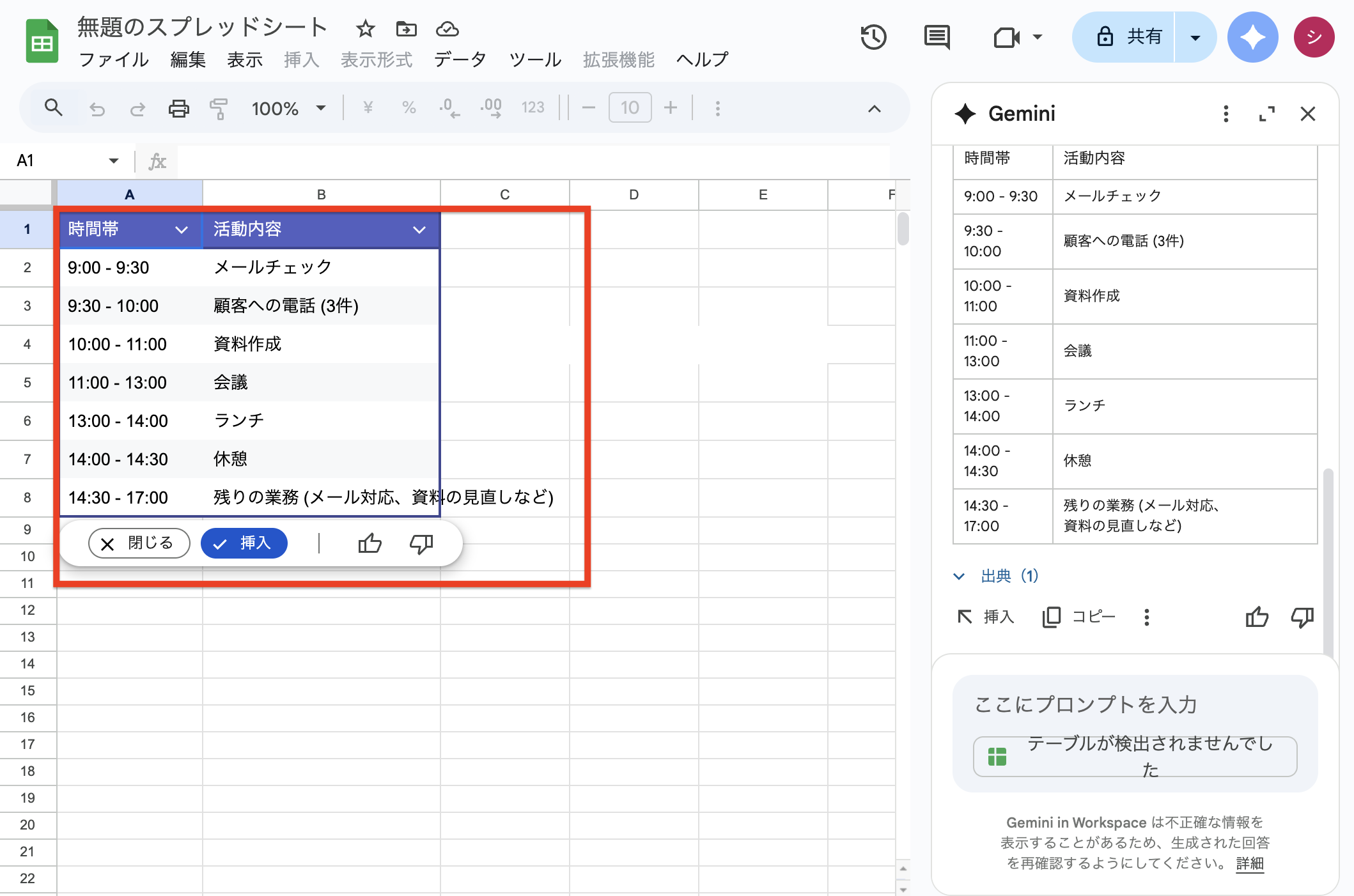Click thumbs down below inserted table

click(x=421, y=543)
